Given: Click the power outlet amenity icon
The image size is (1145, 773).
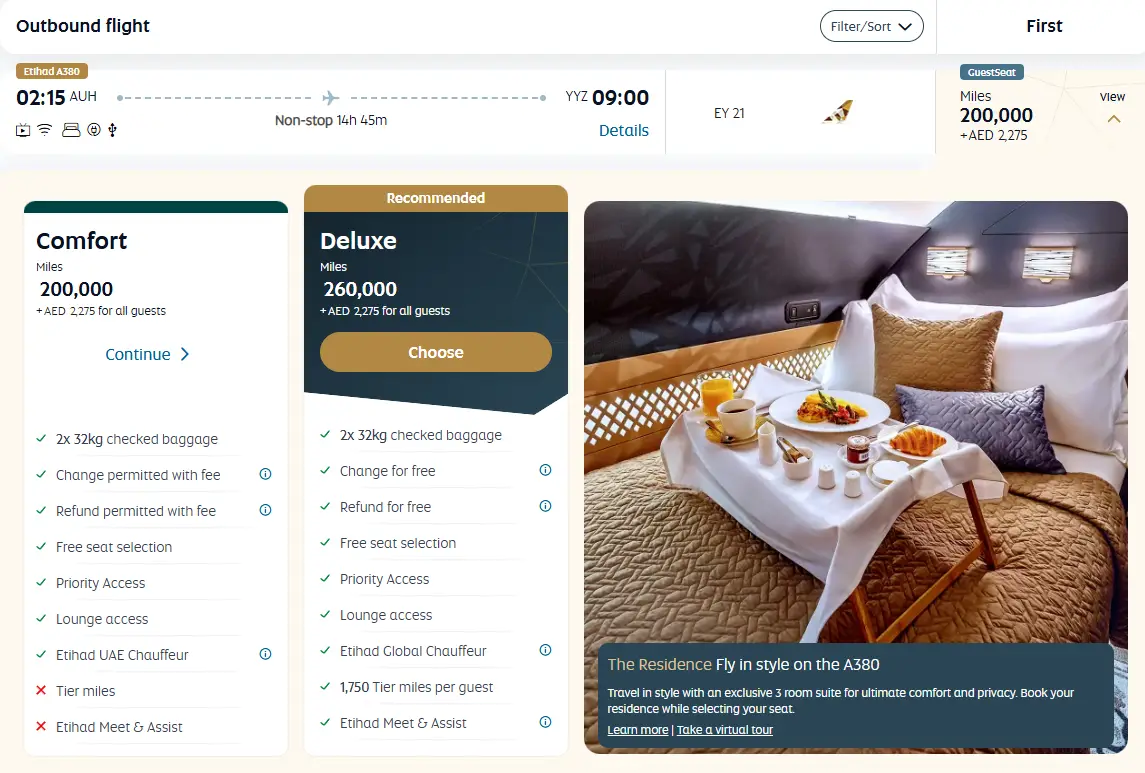Looking at the screenshot, I should click(93, 131).
